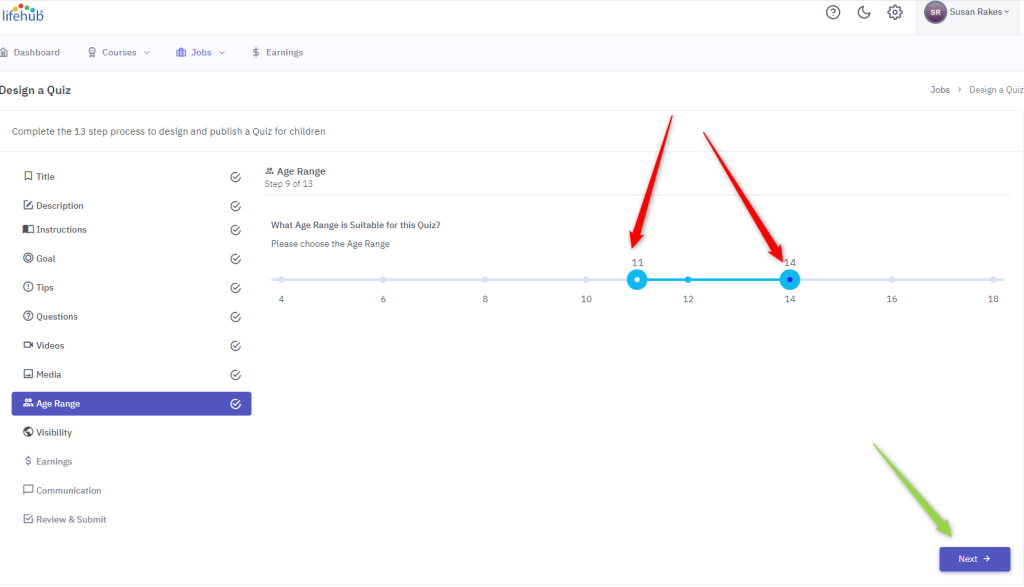This screenshot has width=1024, height=587.
Task: Select the Visibility step
Action: [131, 432]
